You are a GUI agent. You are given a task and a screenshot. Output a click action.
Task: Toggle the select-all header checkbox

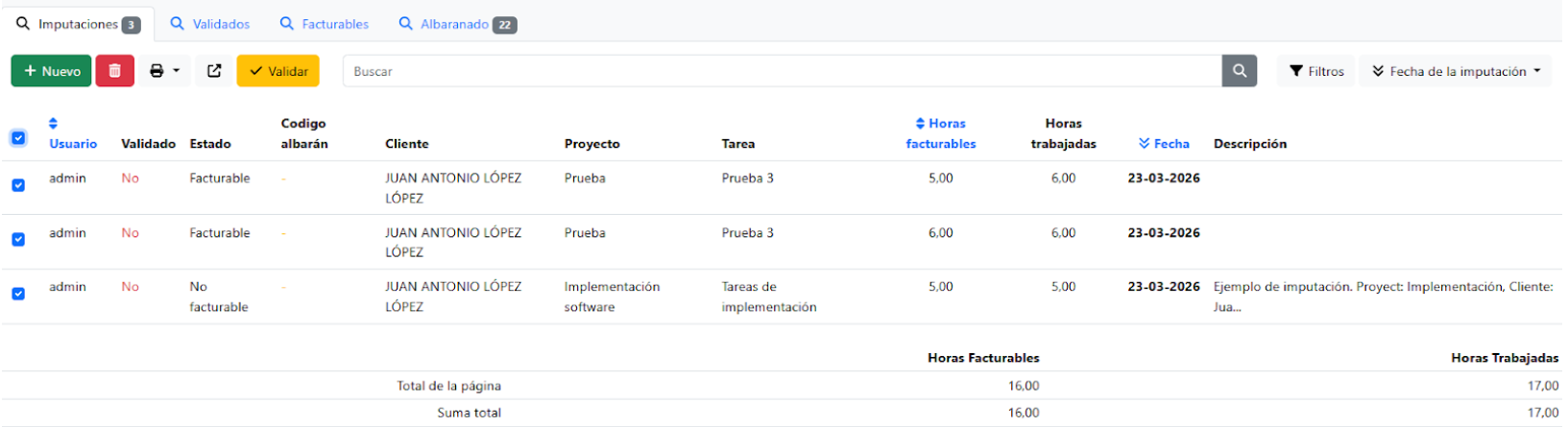pyautogui.click(x=18, y=138)
